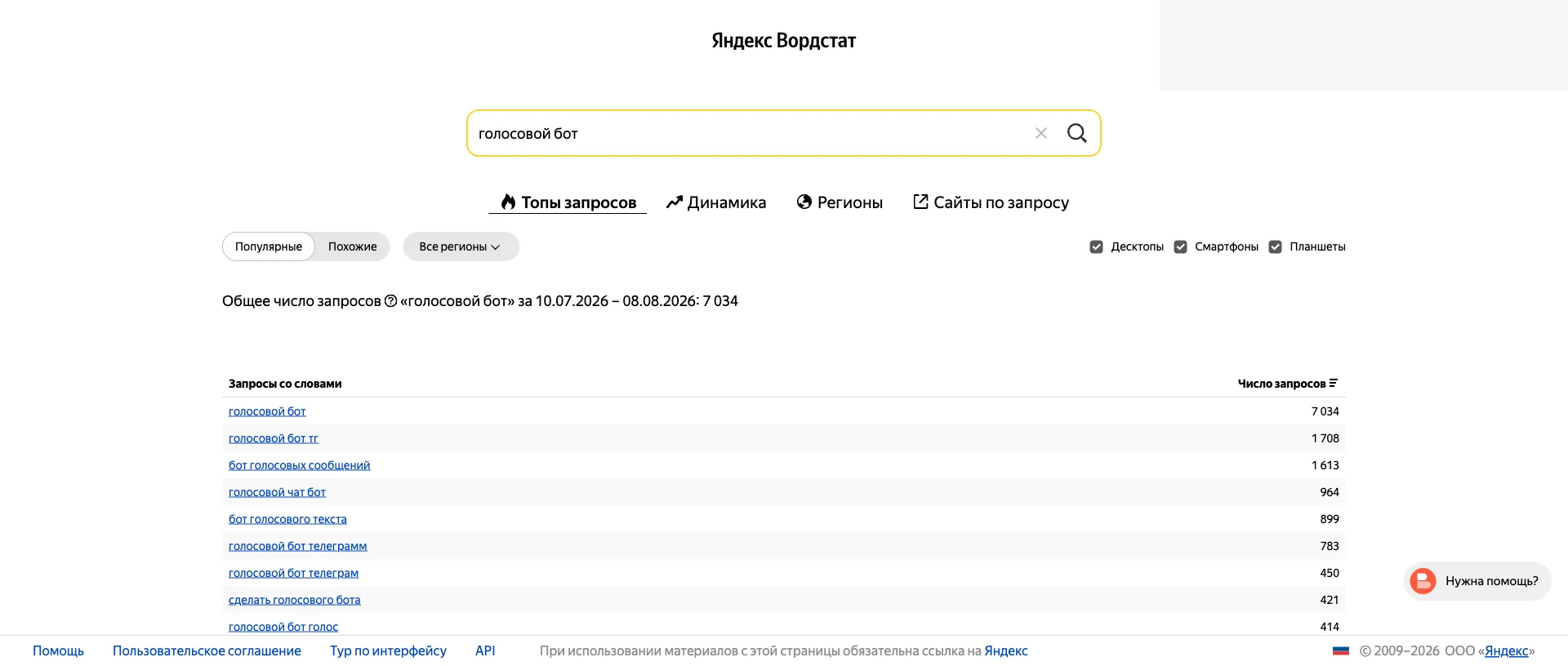Open the бот голосовых сообщений link
The width and height of the screenshot is (1568, 666).
click(x=299, y=465)
